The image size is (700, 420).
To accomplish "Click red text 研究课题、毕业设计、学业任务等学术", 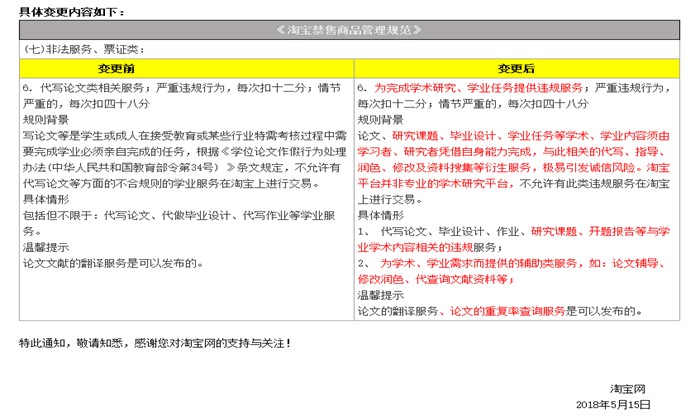I will [490, 136].
